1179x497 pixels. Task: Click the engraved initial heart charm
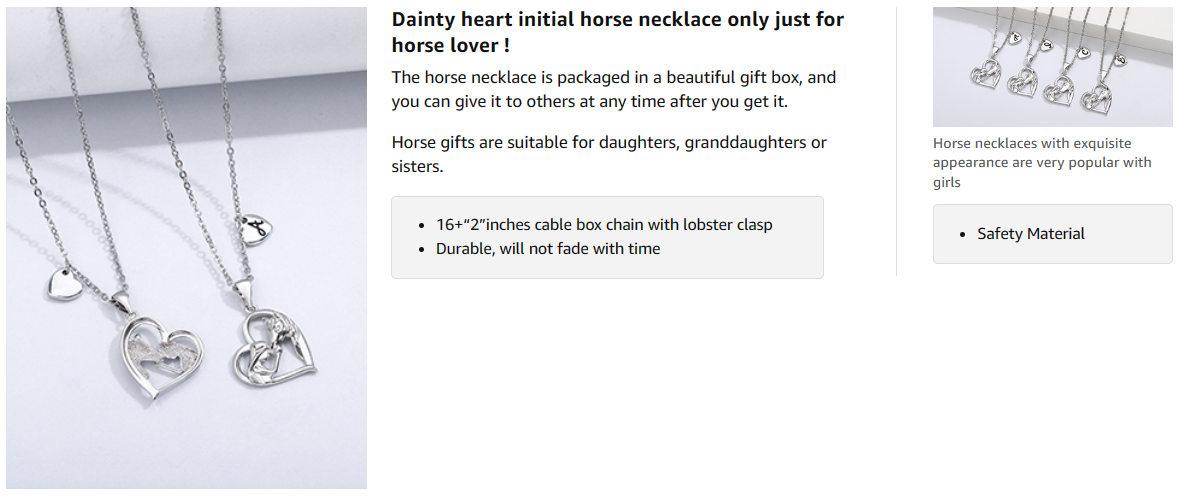point(254,225)
